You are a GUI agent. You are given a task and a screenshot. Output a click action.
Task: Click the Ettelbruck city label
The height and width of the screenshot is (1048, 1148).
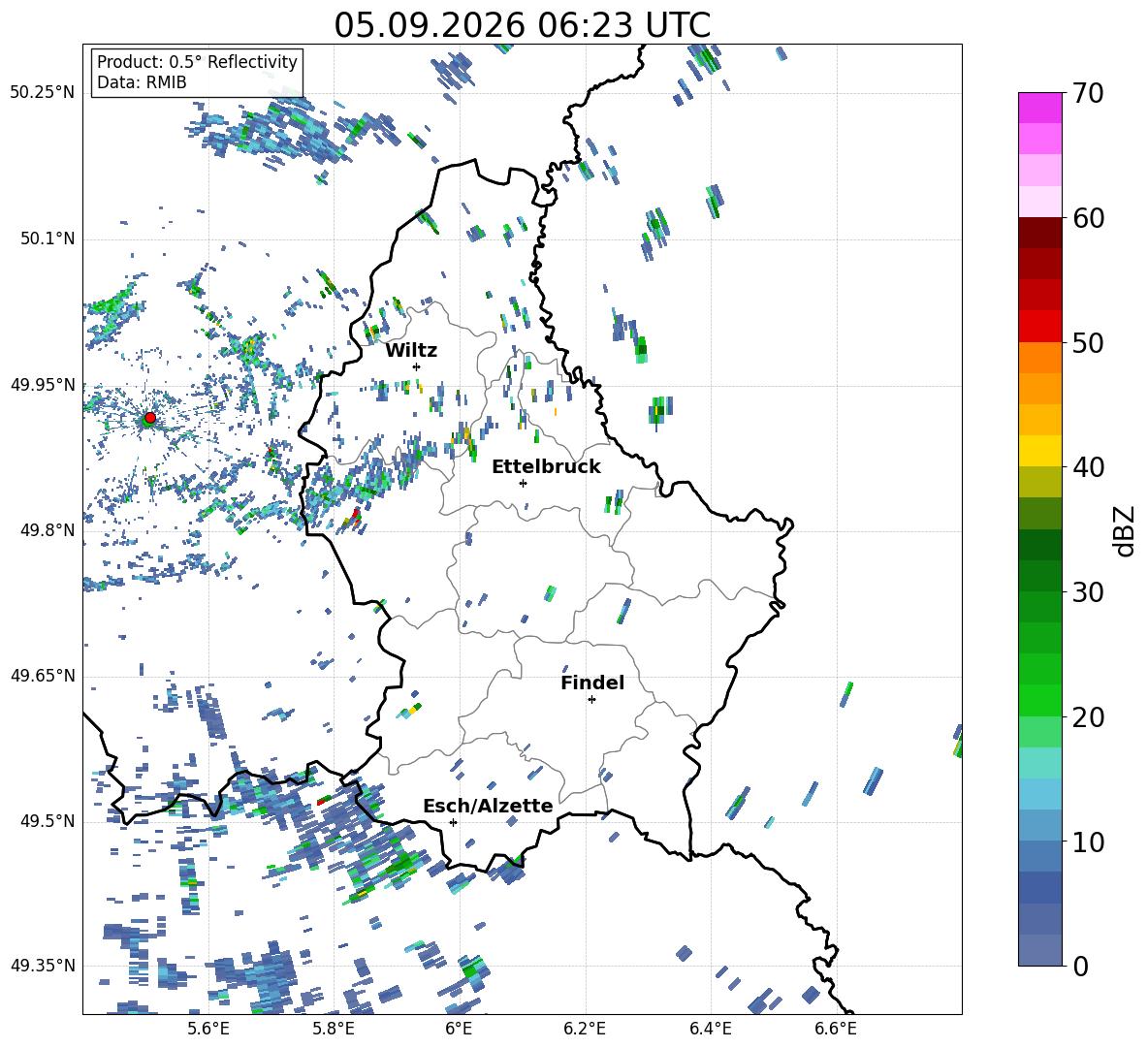tap(546, 467)
